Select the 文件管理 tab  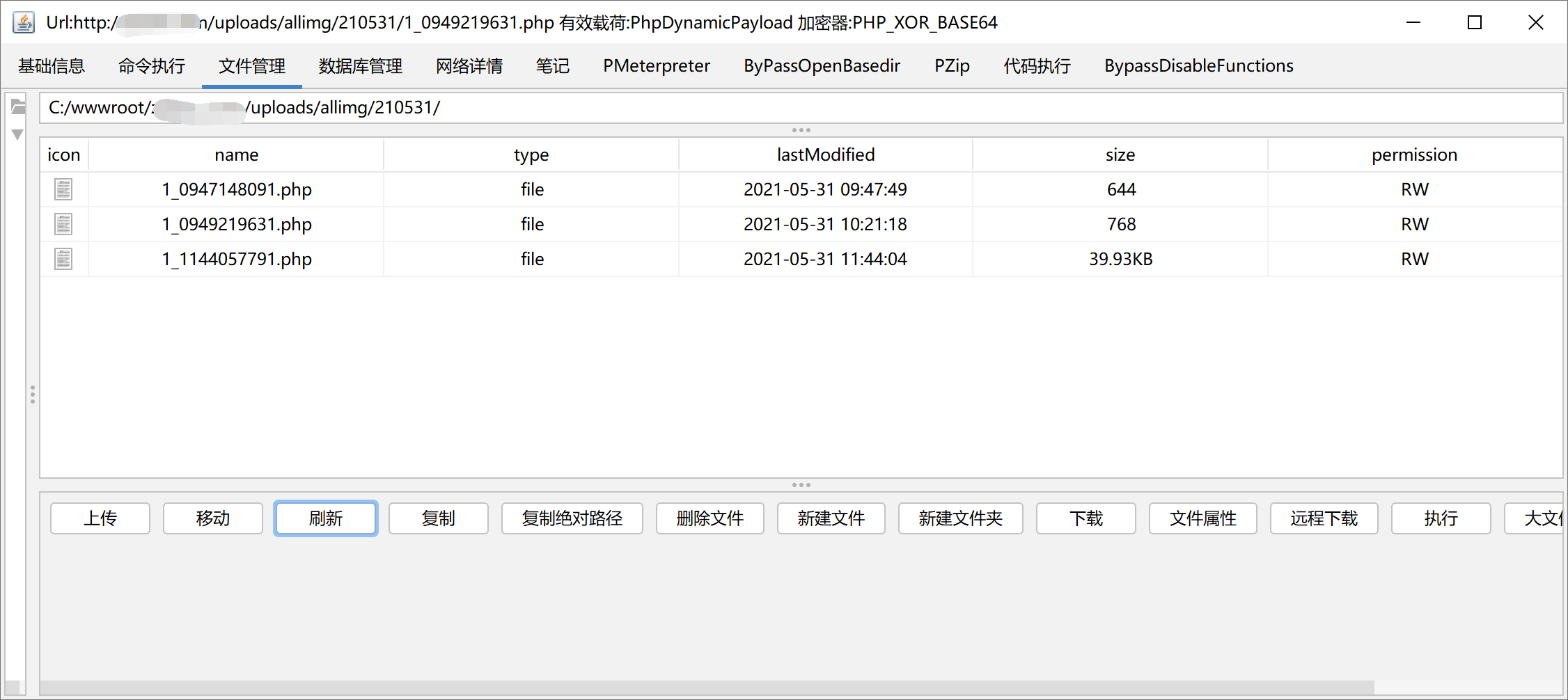click(x=252, y=66)
